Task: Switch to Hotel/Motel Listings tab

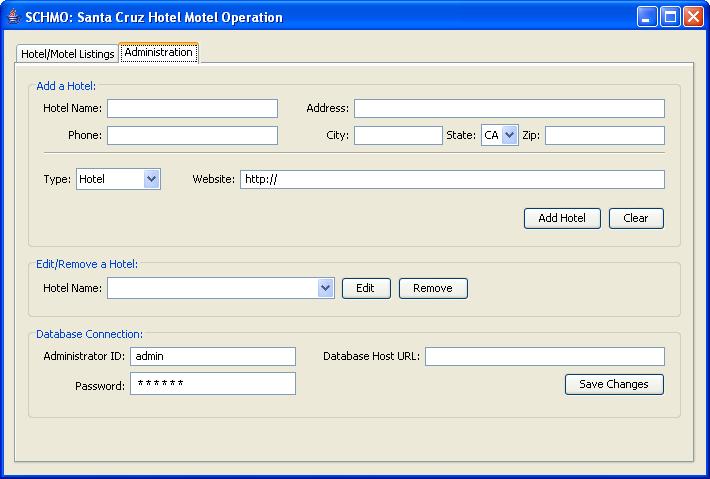Action: 67,53
